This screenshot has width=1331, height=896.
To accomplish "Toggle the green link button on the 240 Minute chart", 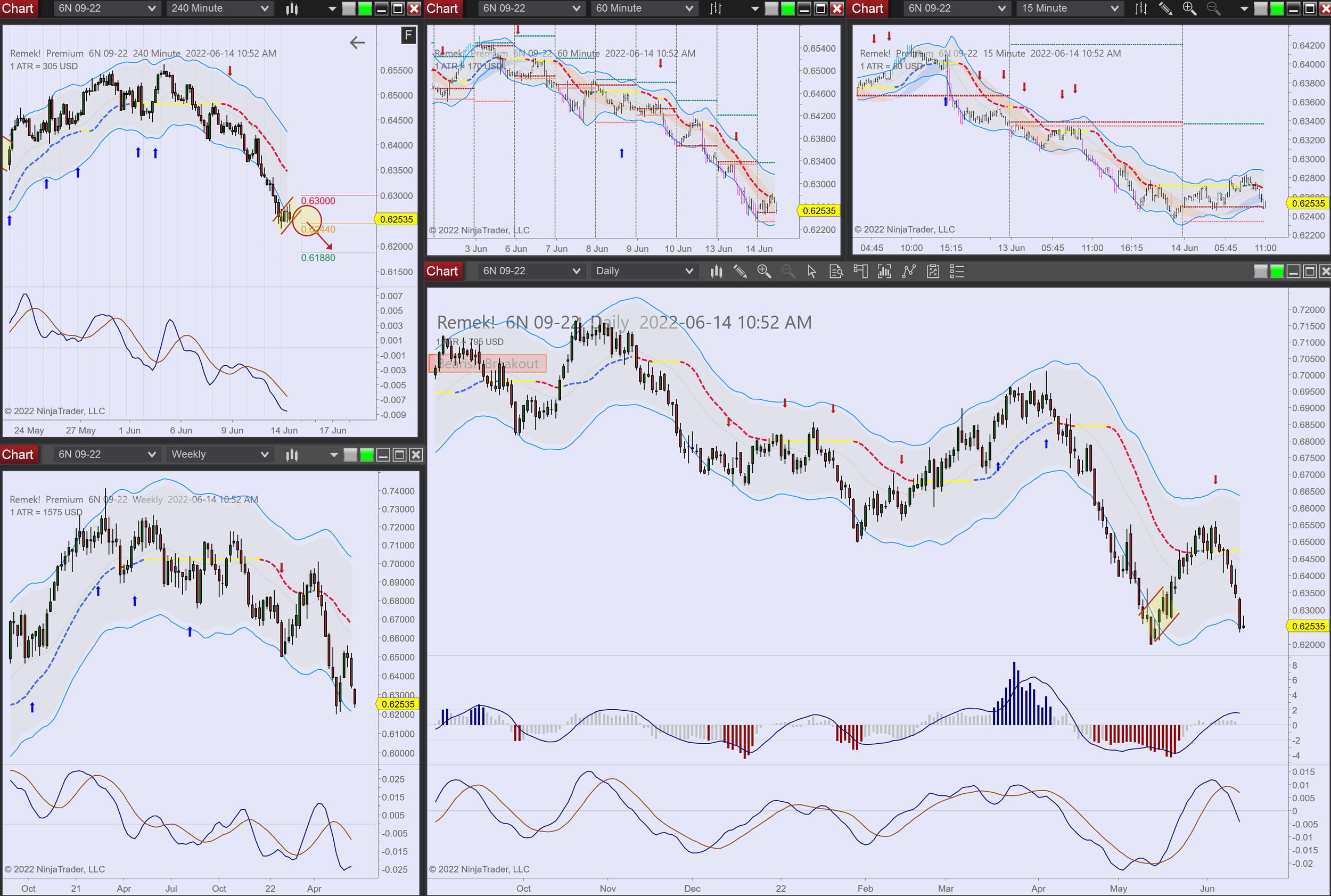I will point(365,9).
